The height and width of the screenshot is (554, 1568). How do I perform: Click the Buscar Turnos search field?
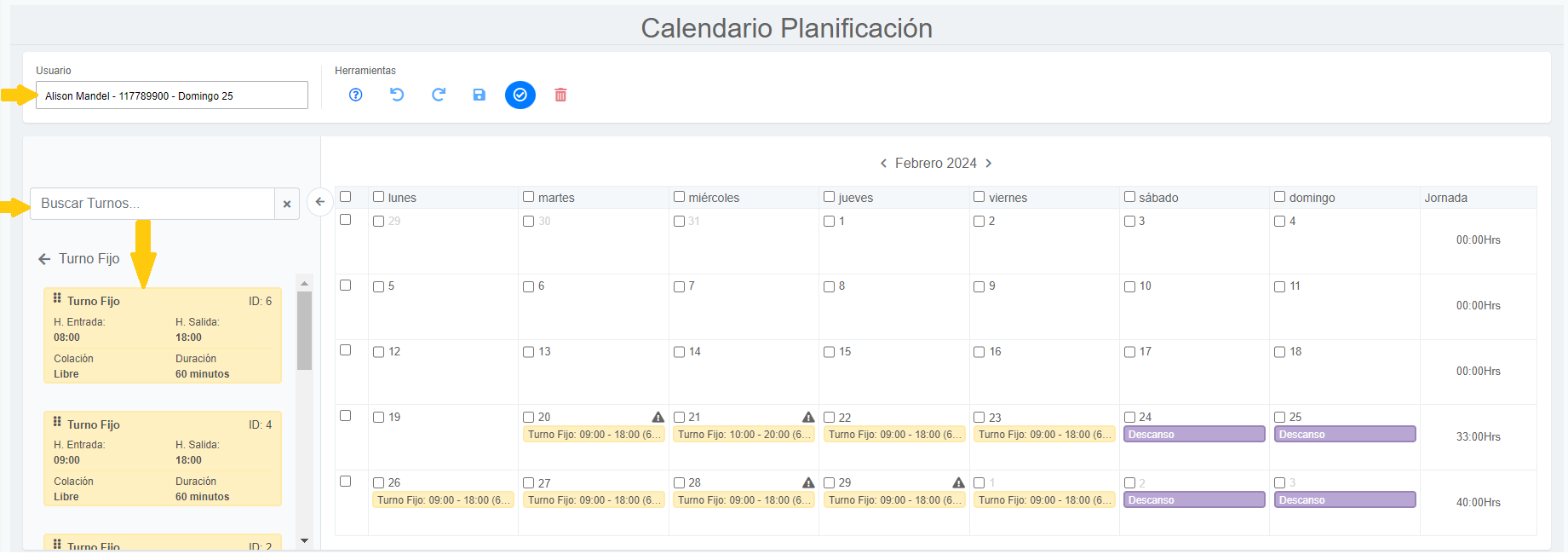click(x=153, y=204)
